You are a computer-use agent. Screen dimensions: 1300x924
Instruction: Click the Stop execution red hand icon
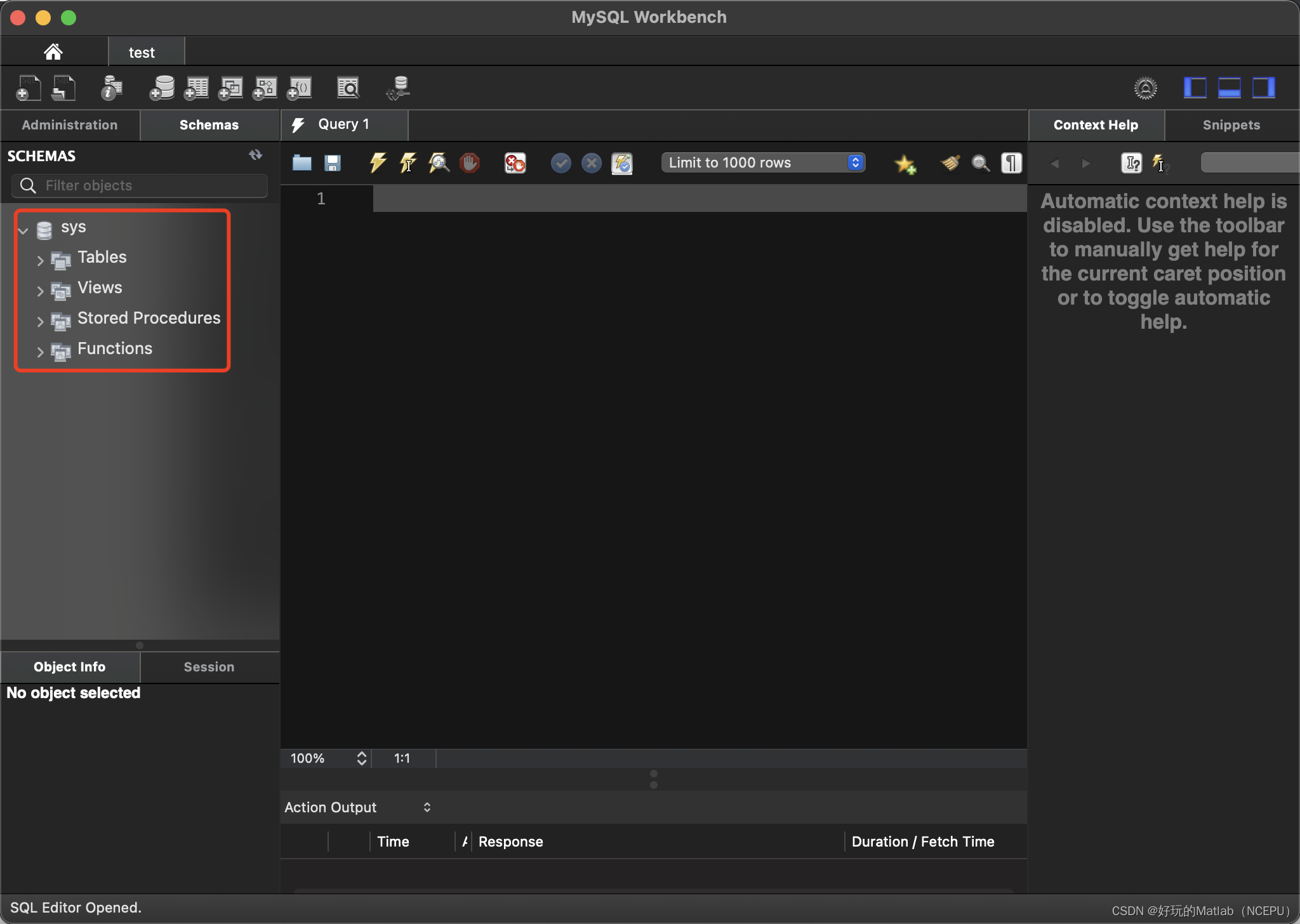469,163
